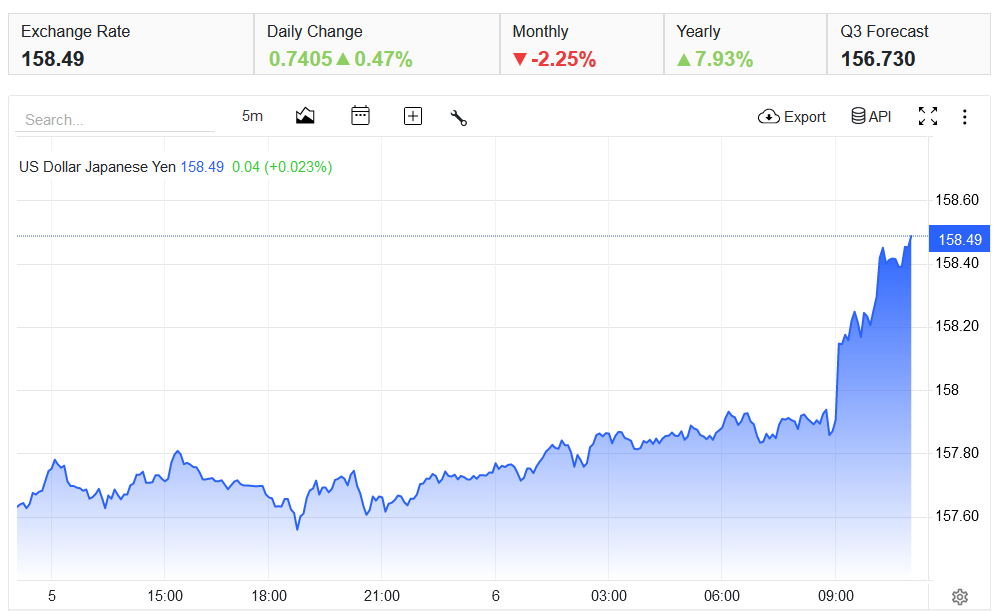Open the wrench chart tools
The height and width of the screenshot is (611, 1000).
[459, 117]
